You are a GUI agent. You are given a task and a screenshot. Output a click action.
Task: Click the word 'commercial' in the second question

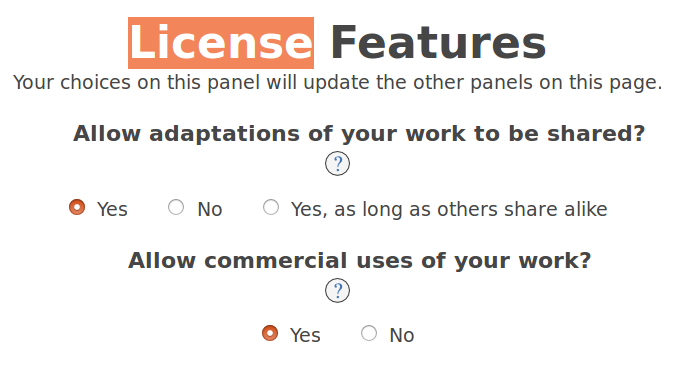275,260
